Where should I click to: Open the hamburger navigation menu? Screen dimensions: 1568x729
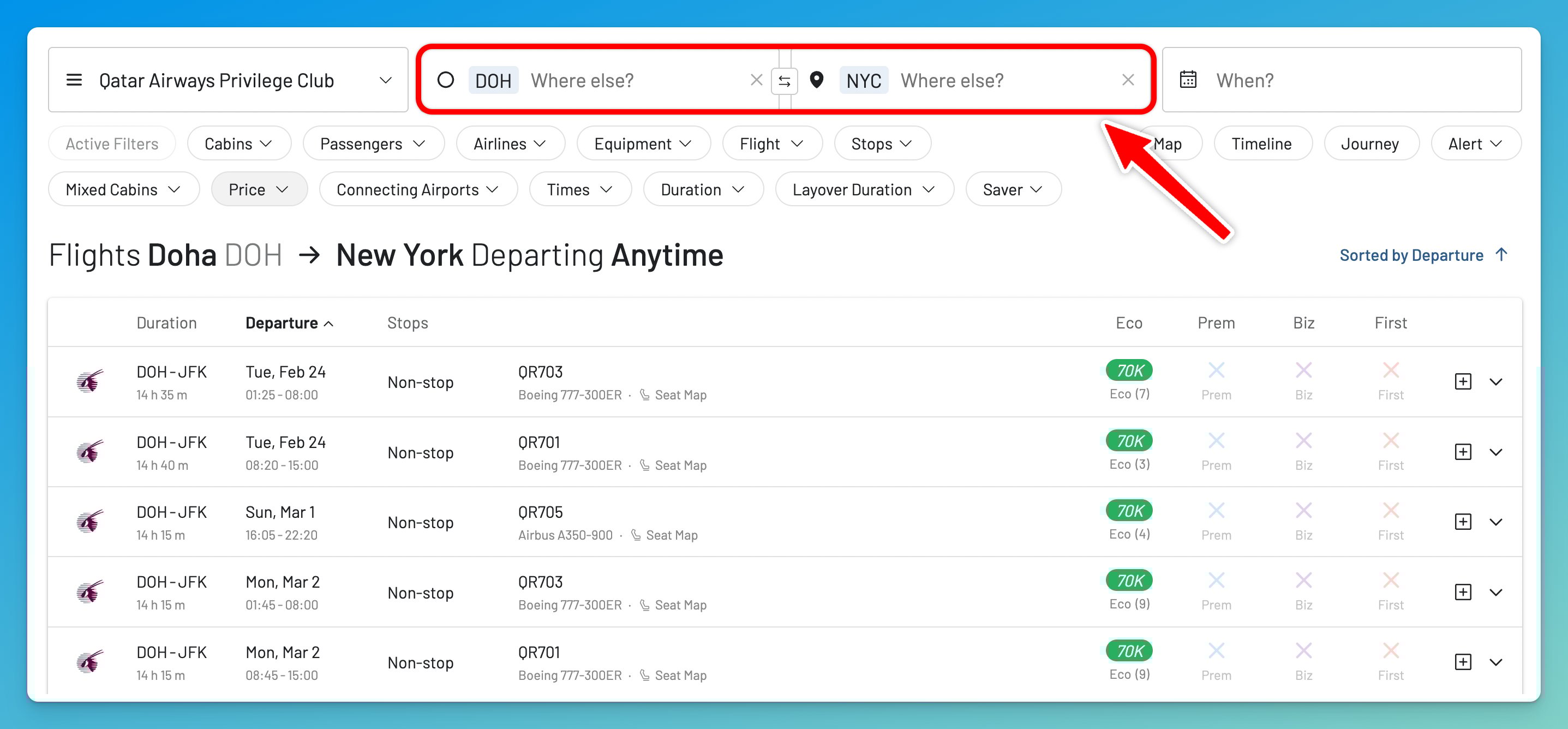[74, 80]
